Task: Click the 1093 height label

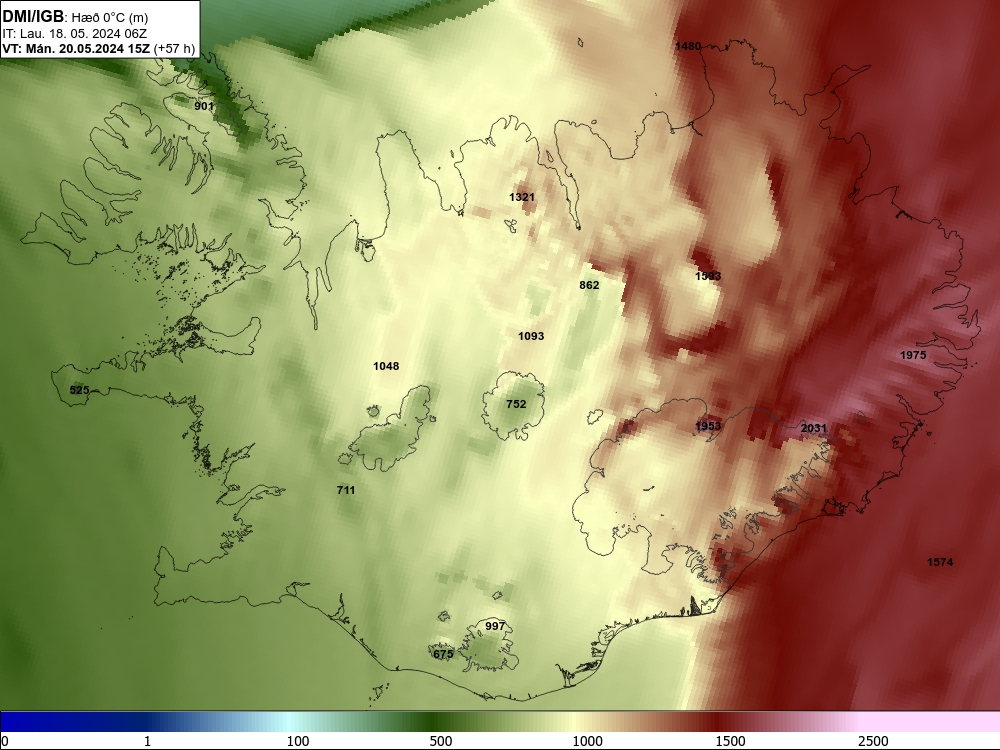Action: pos(531,336)
